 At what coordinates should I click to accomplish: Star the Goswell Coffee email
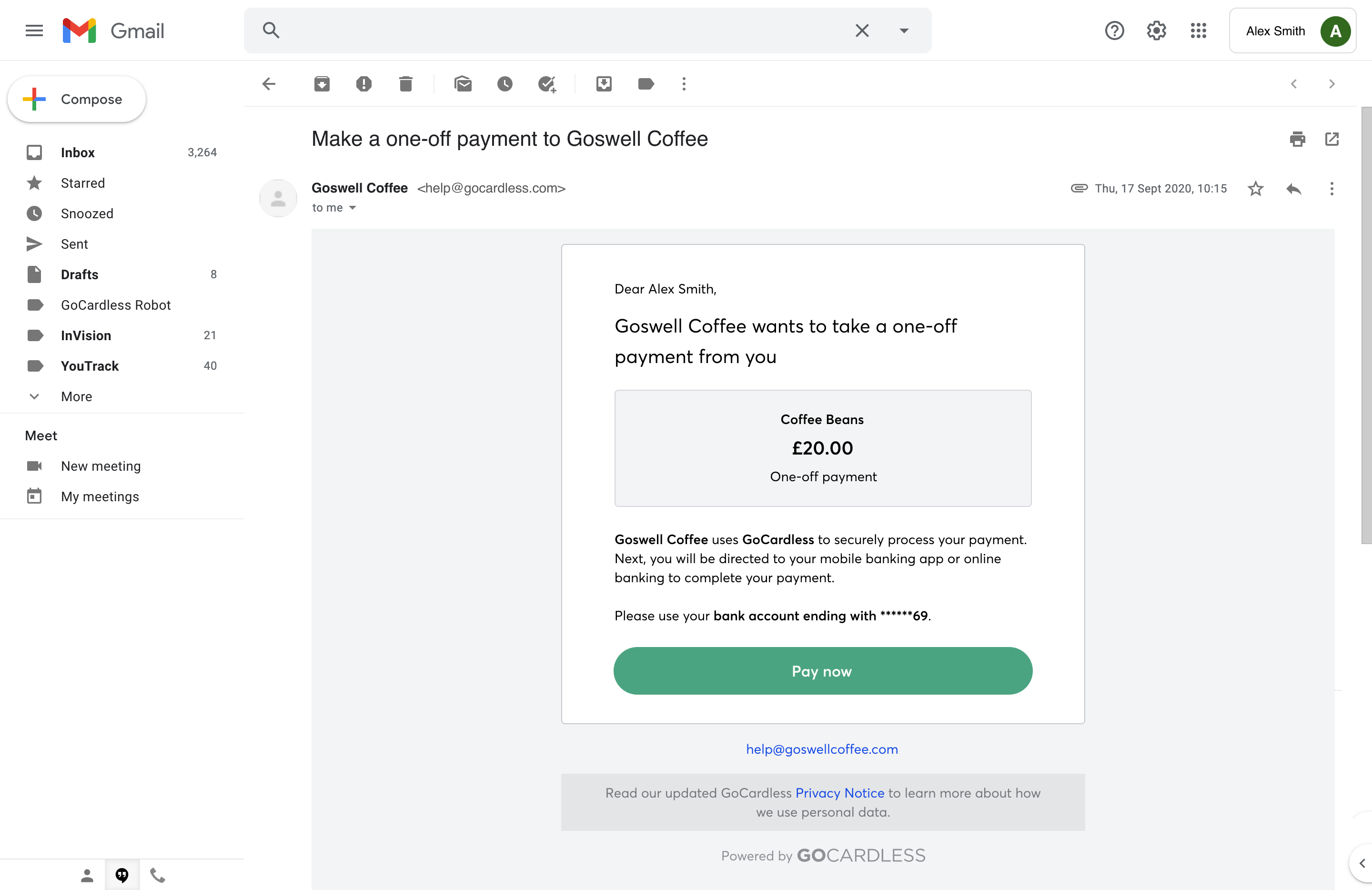pos(1256,189)
